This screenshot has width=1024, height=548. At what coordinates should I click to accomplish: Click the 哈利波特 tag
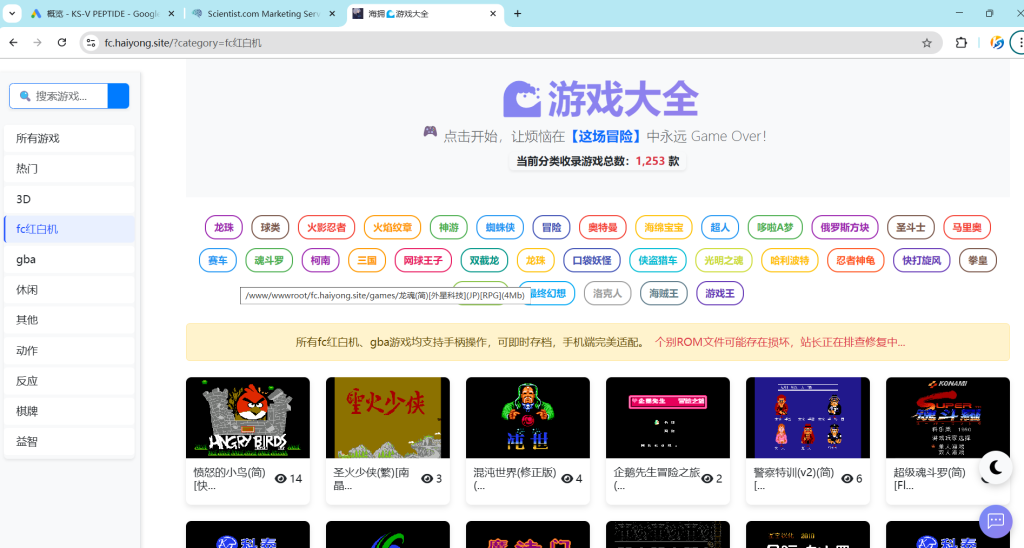pos(790,260)
